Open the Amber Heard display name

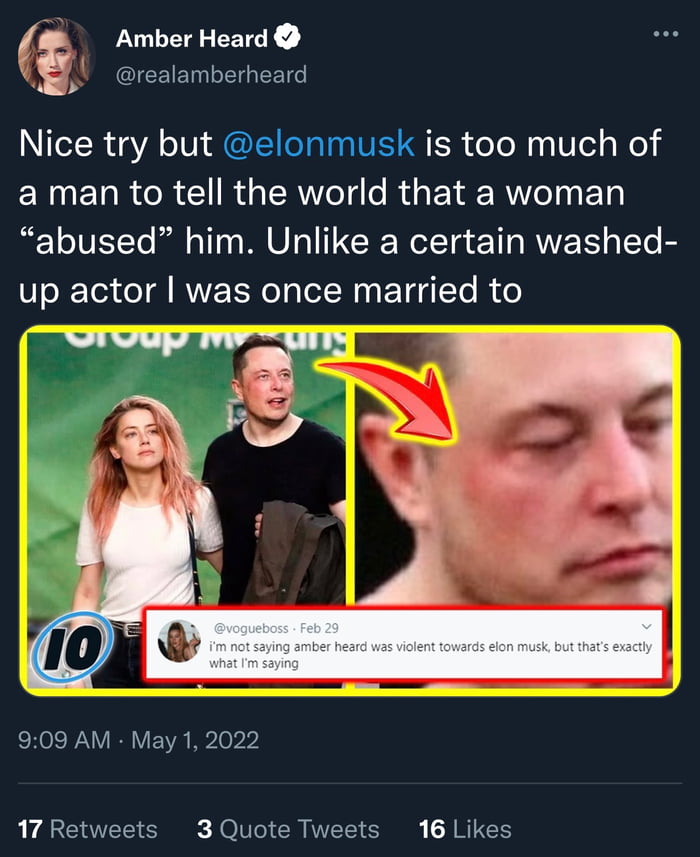tap(191, 39)
